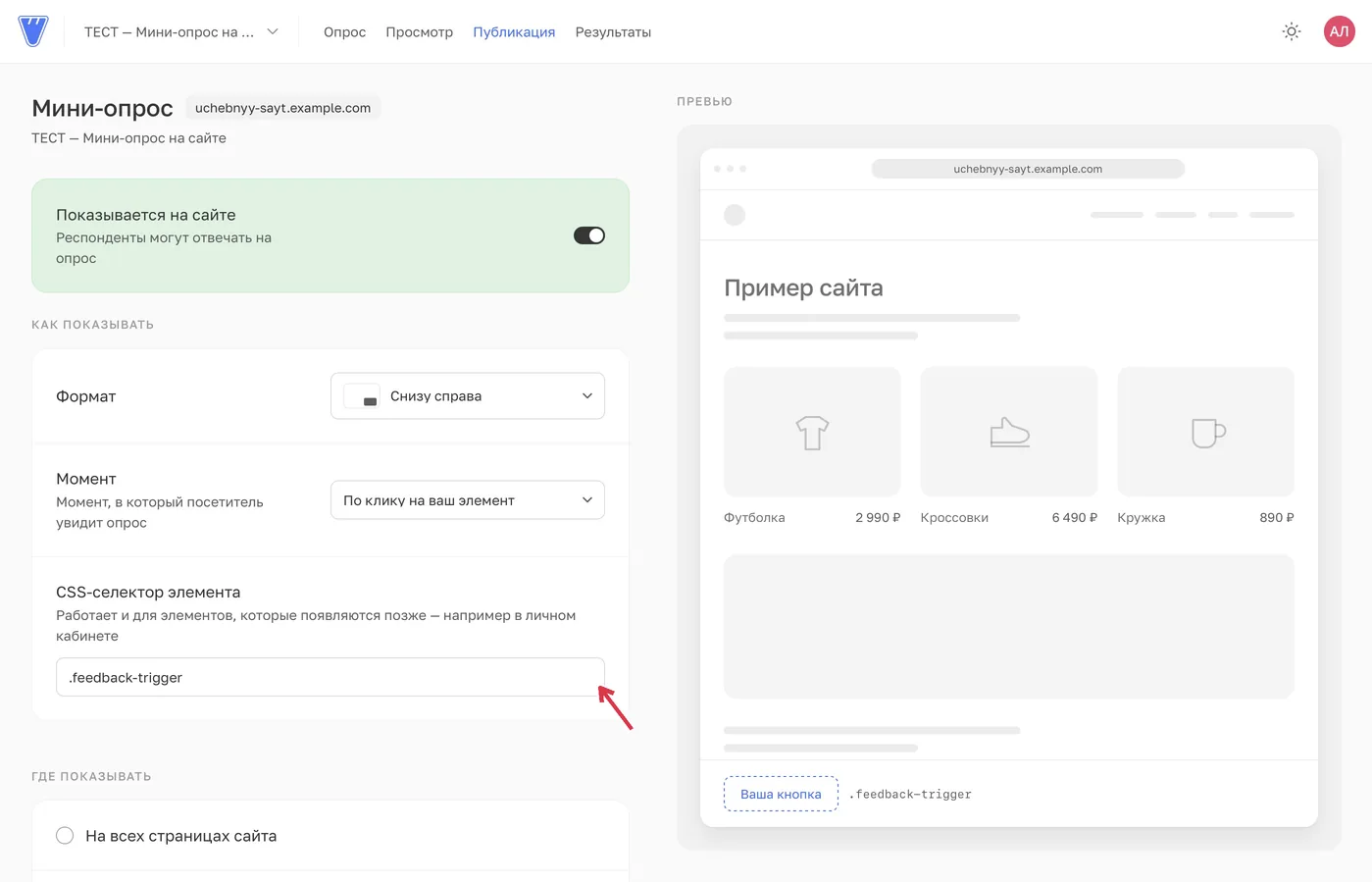Click the '.feedback-trigger' label in preview
1372x882 pixels.
point(910,795)
